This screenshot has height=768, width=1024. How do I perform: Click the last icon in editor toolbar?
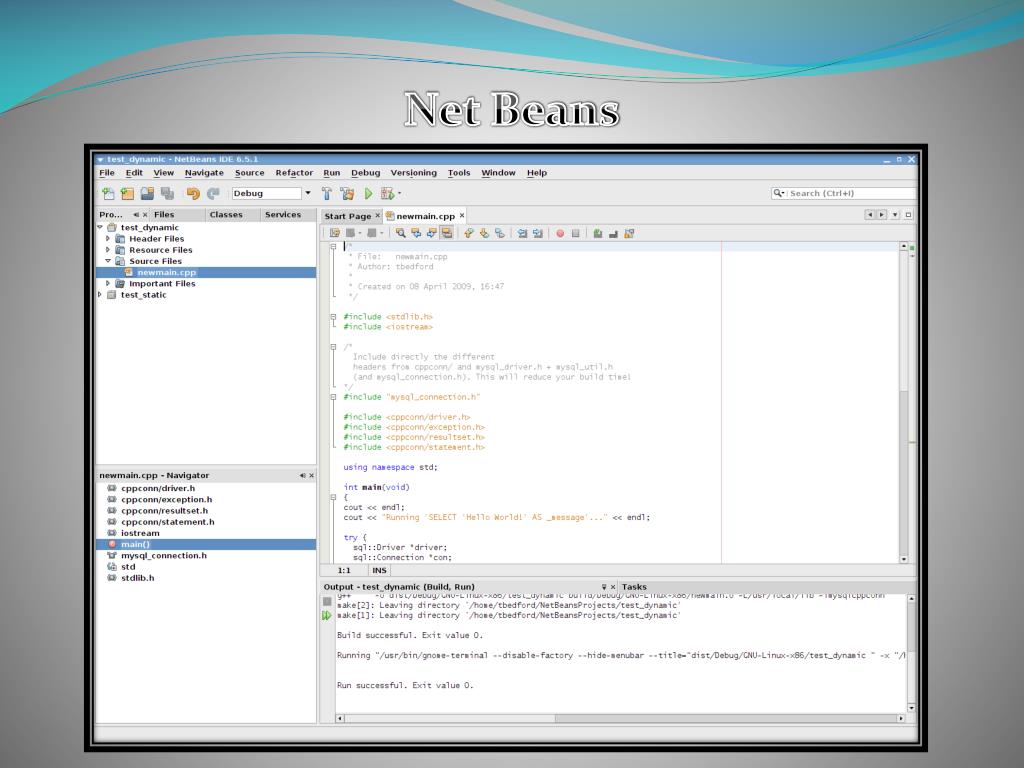tap(629, 233)
